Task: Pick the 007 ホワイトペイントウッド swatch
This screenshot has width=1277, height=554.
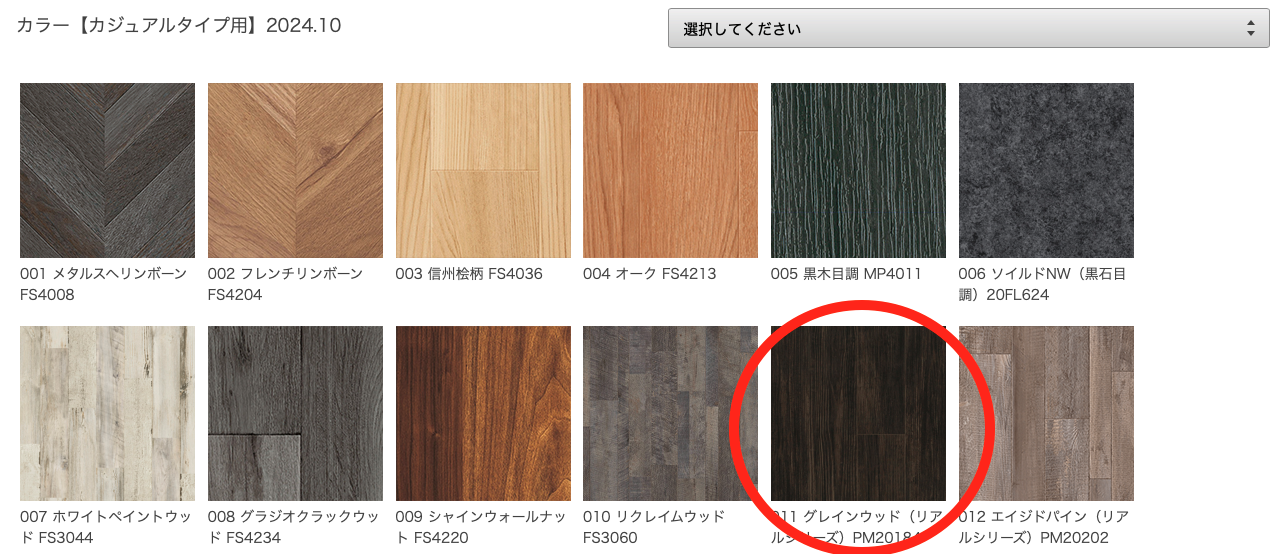Action: [107, 413]
